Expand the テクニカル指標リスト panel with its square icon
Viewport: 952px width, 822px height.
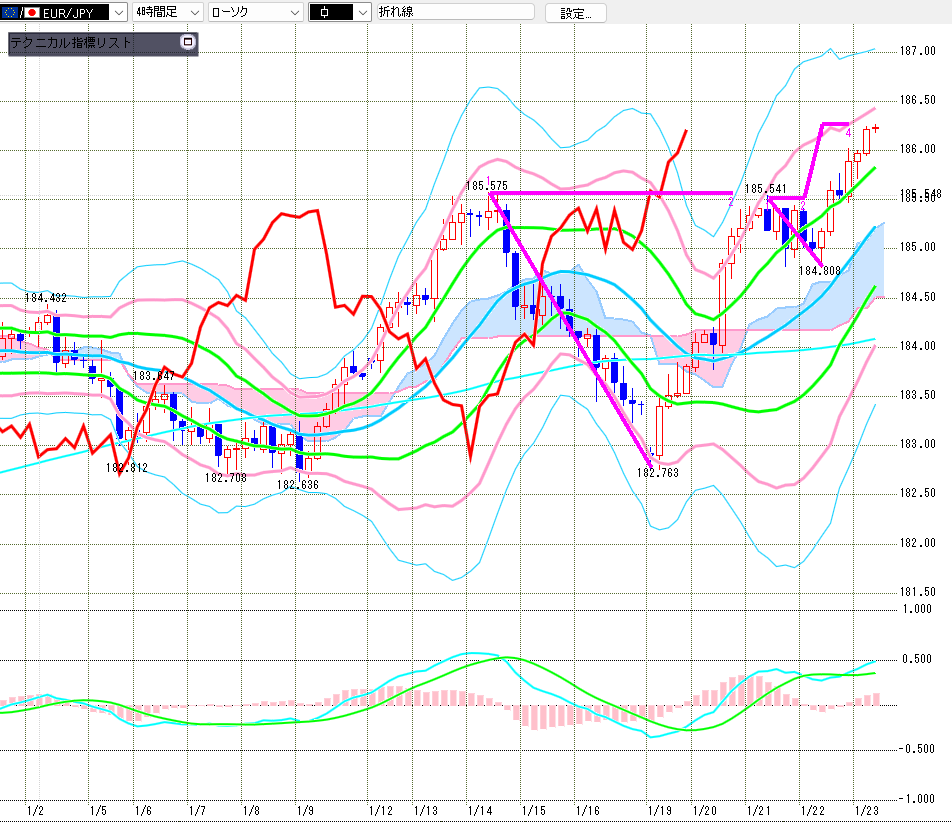[186, 42]
